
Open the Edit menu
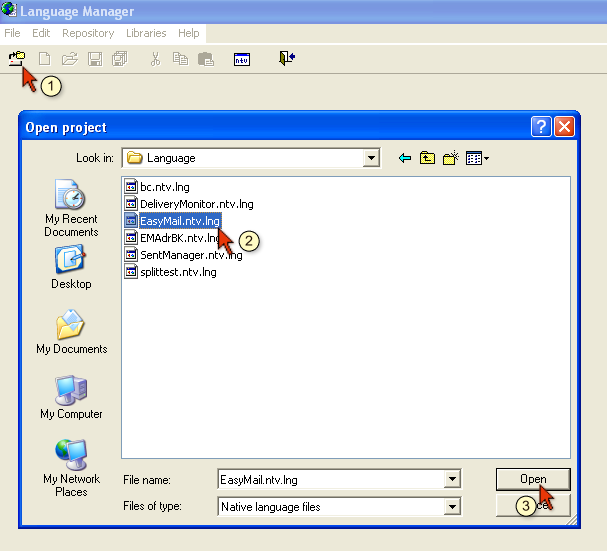pyautogui.click(x=41, y=33)
